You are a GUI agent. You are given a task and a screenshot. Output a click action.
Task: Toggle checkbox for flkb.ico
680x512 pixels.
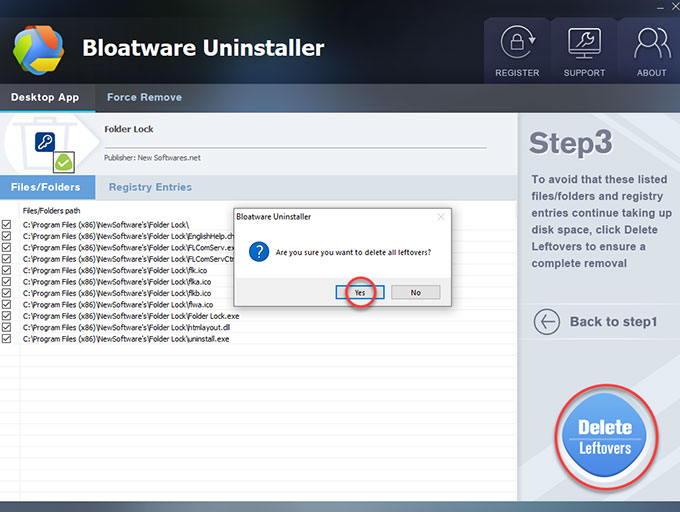point(7,293)
